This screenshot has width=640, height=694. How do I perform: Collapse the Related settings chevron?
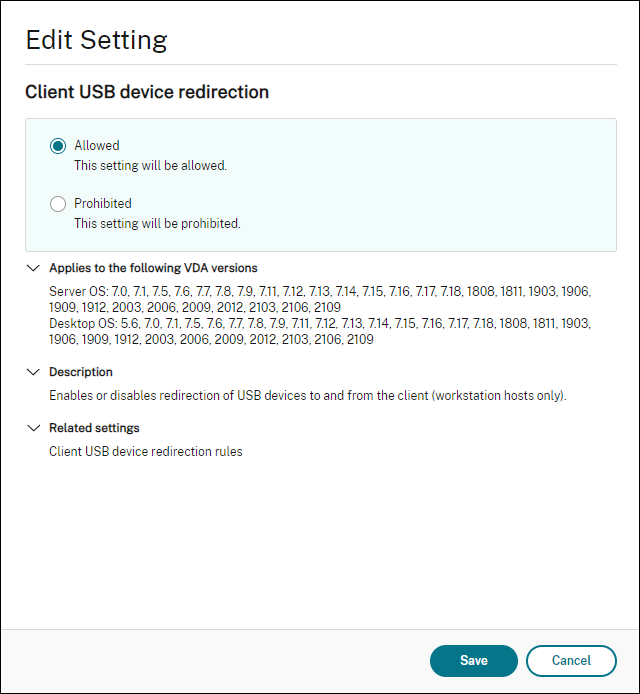click(x=33, y=428)
